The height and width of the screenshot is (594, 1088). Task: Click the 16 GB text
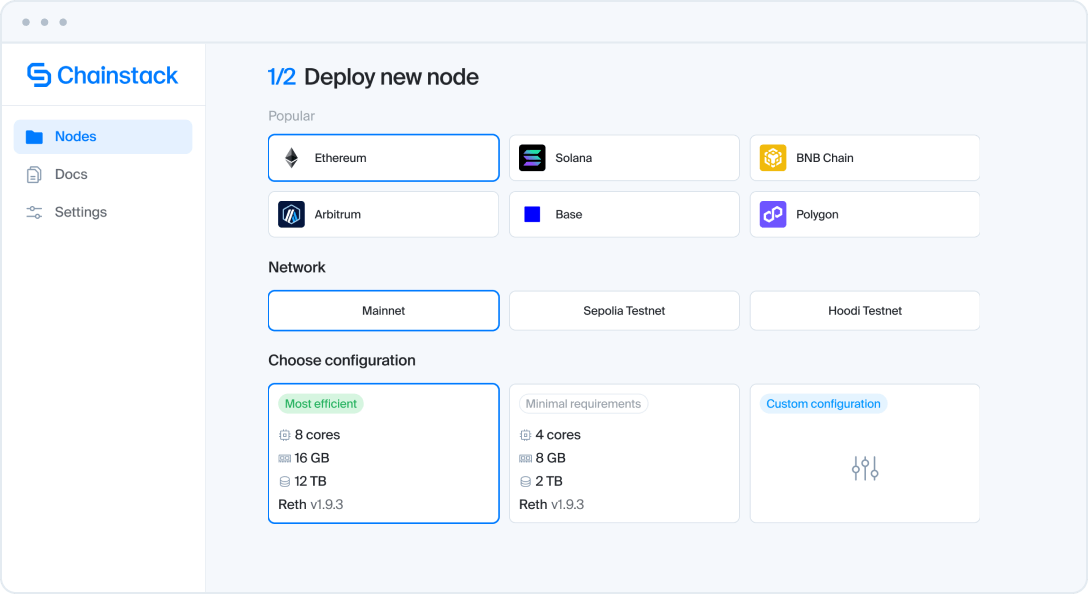312,458
